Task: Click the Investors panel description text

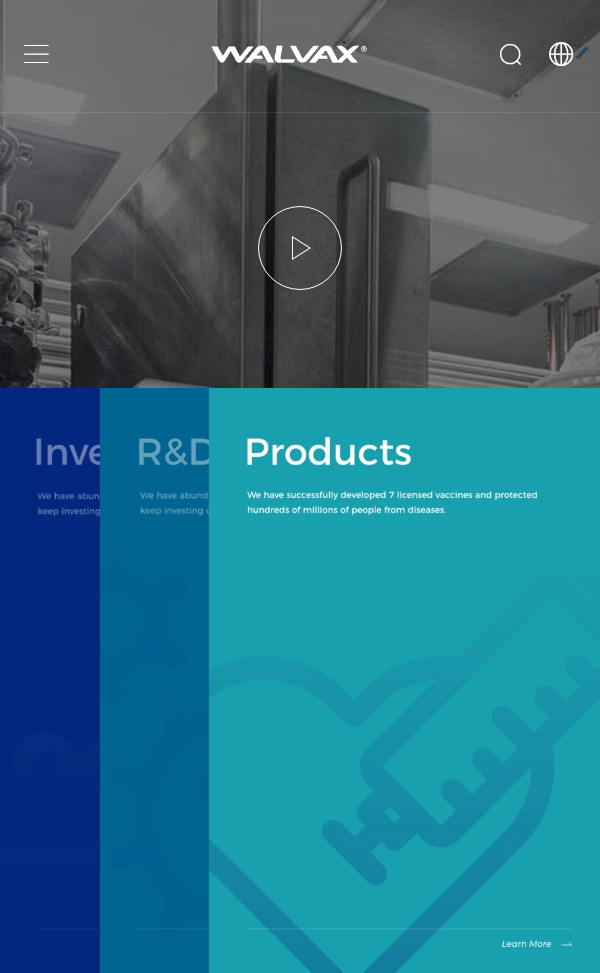Action: pyautogui.click(x=68, y=502)
